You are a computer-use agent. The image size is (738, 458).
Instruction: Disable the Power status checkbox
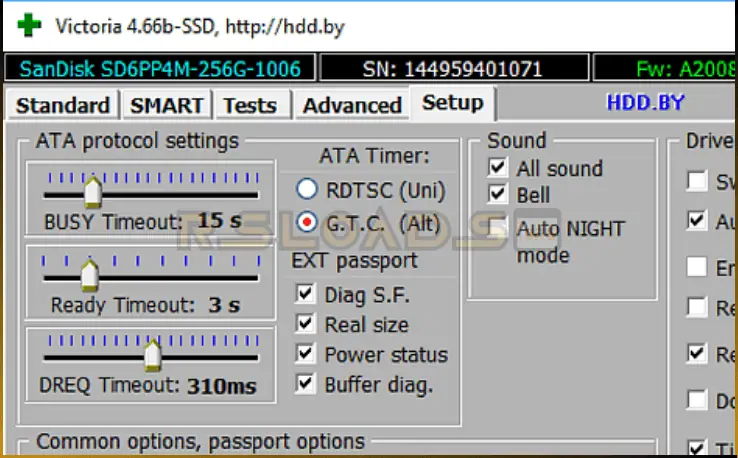click(x=306, y=354)
